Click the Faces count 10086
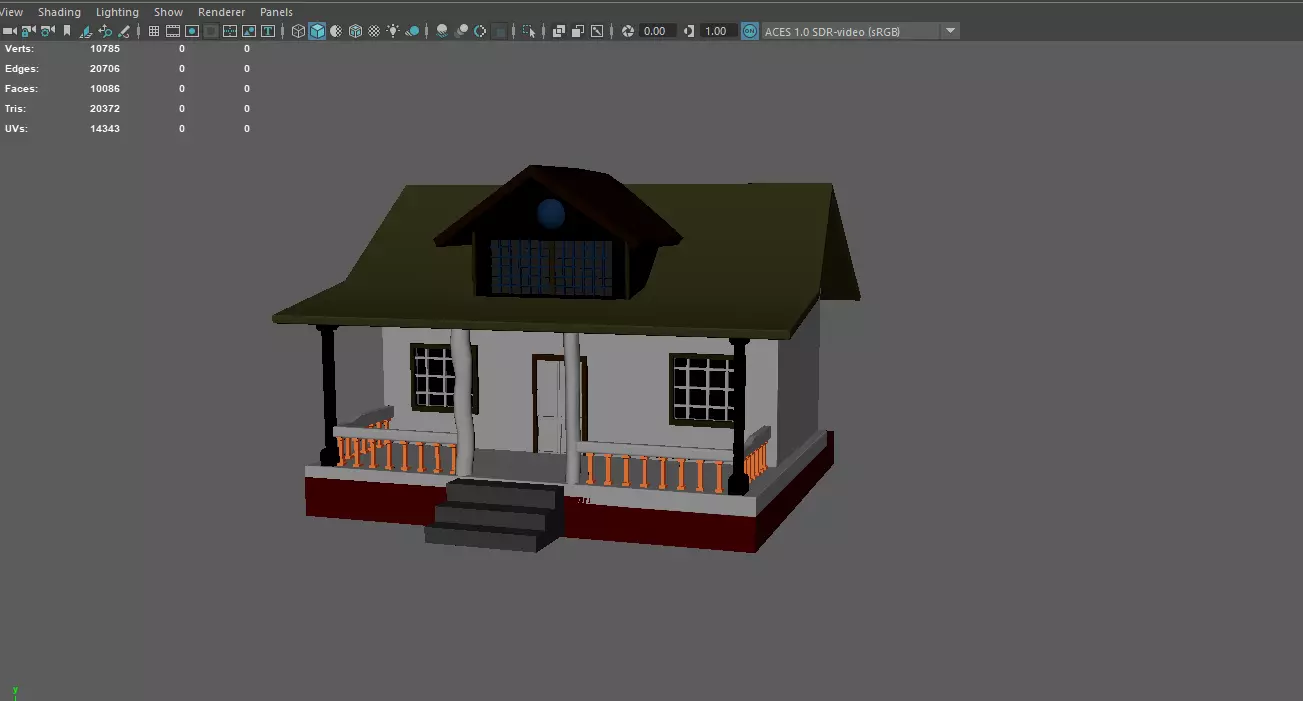Image resolution: width=1303 pixels, height=701 pixels. click(105, 88)
